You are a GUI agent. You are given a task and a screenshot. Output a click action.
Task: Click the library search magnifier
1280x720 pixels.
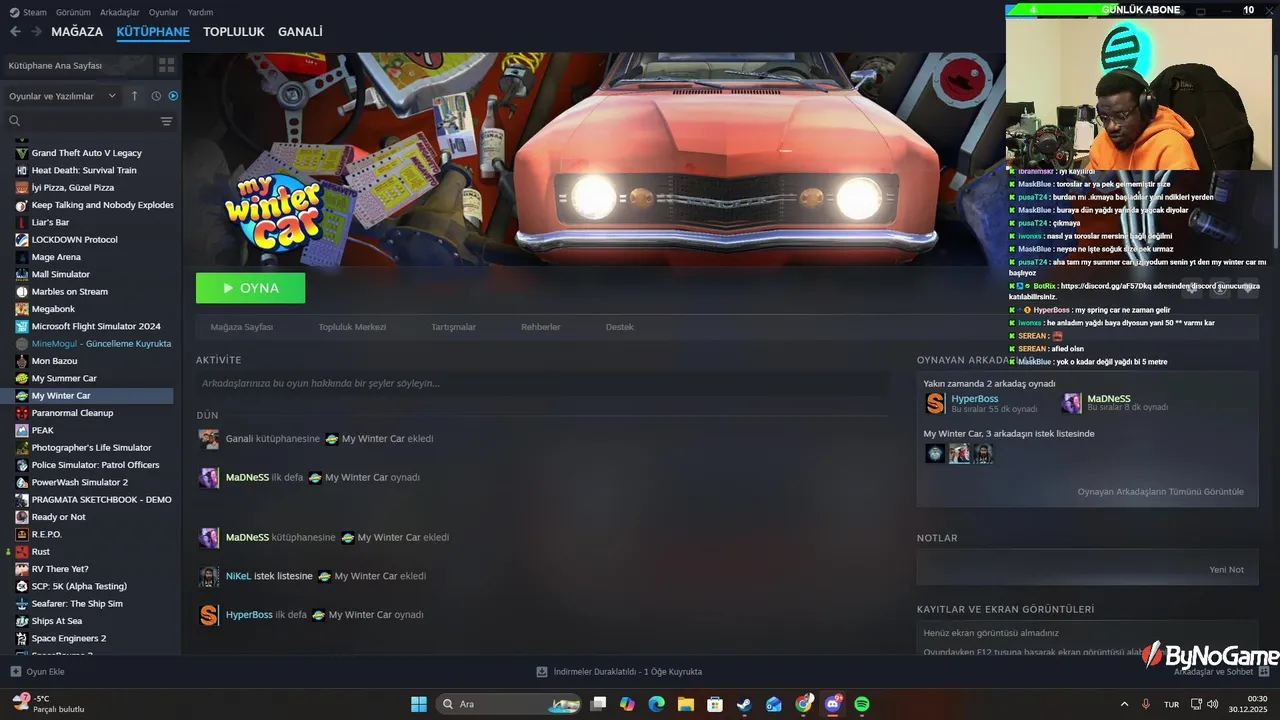click(15, 121)
